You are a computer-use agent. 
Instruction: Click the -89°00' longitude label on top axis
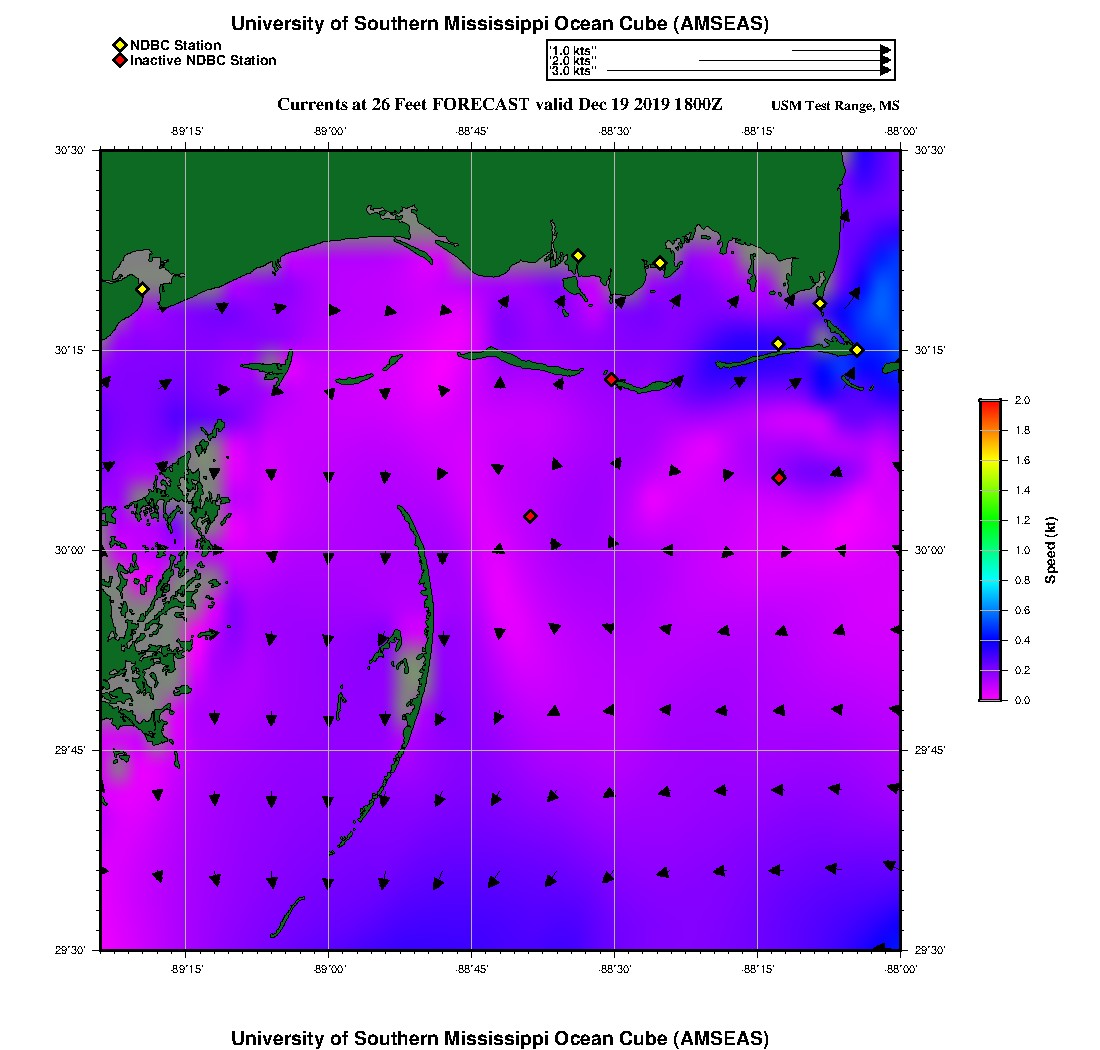point(329,131)
